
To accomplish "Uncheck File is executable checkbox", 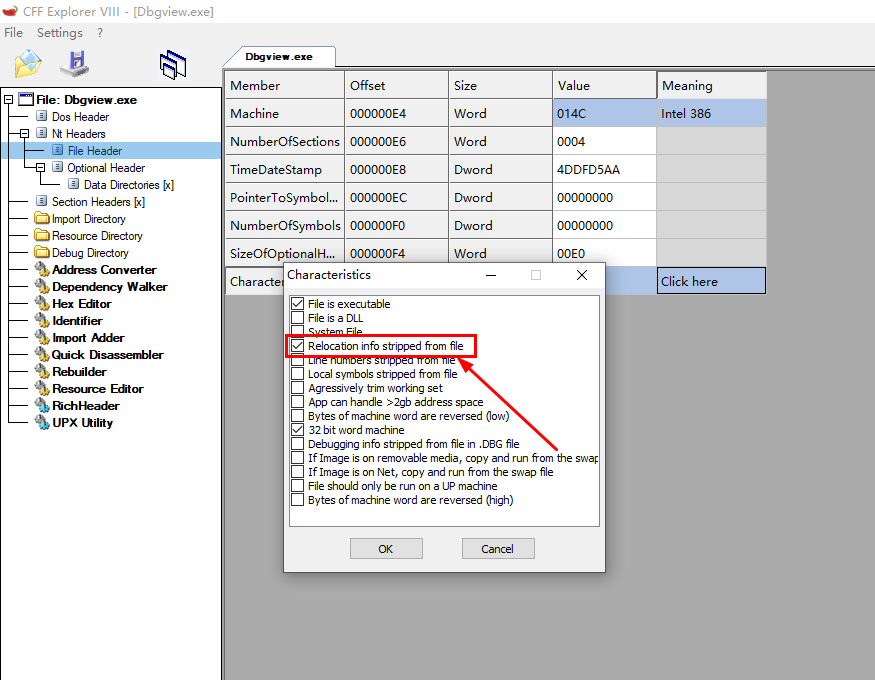I will click(297, 303).
